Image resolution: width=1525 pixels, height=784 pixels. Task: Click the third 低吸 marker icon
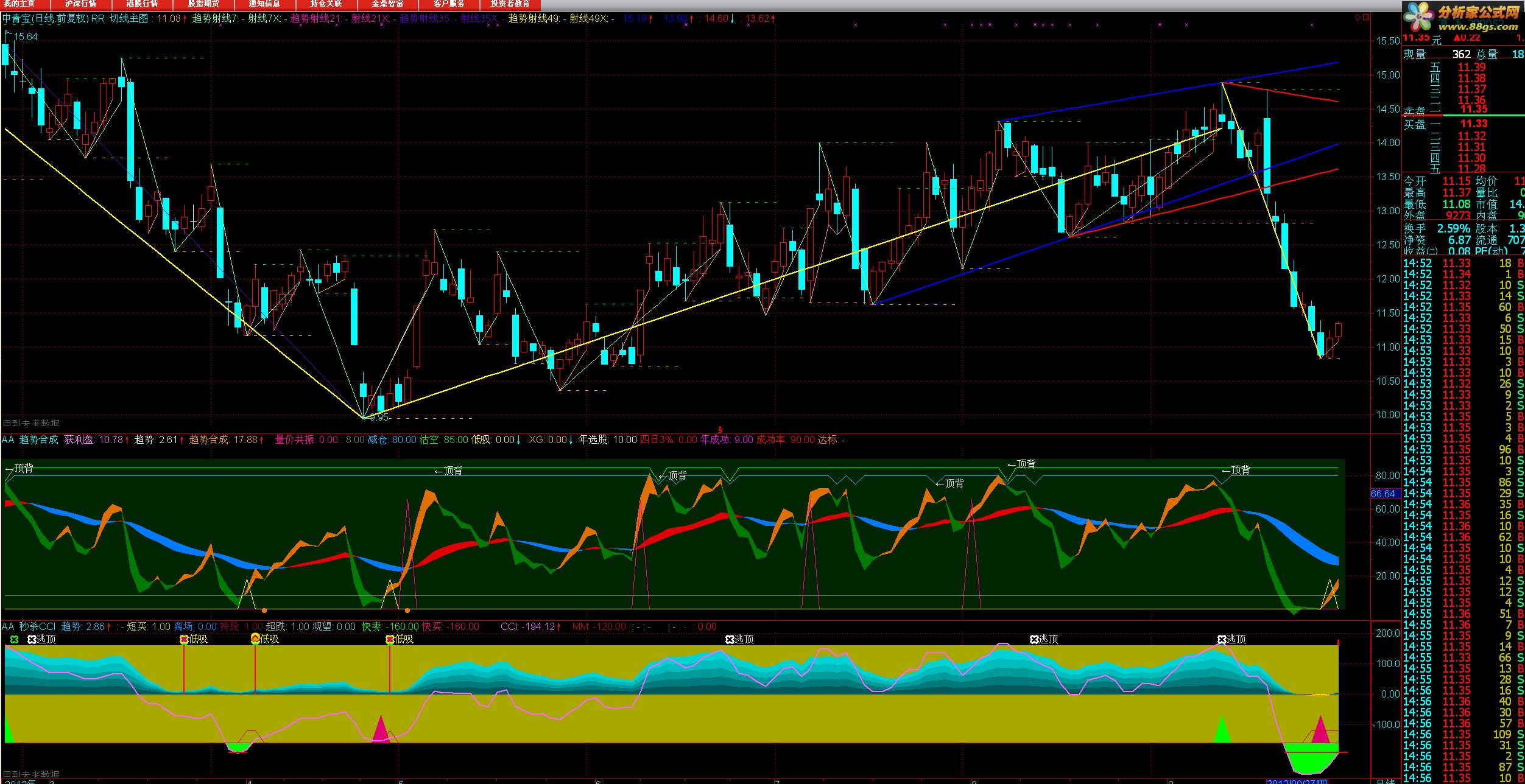point(390,639)
